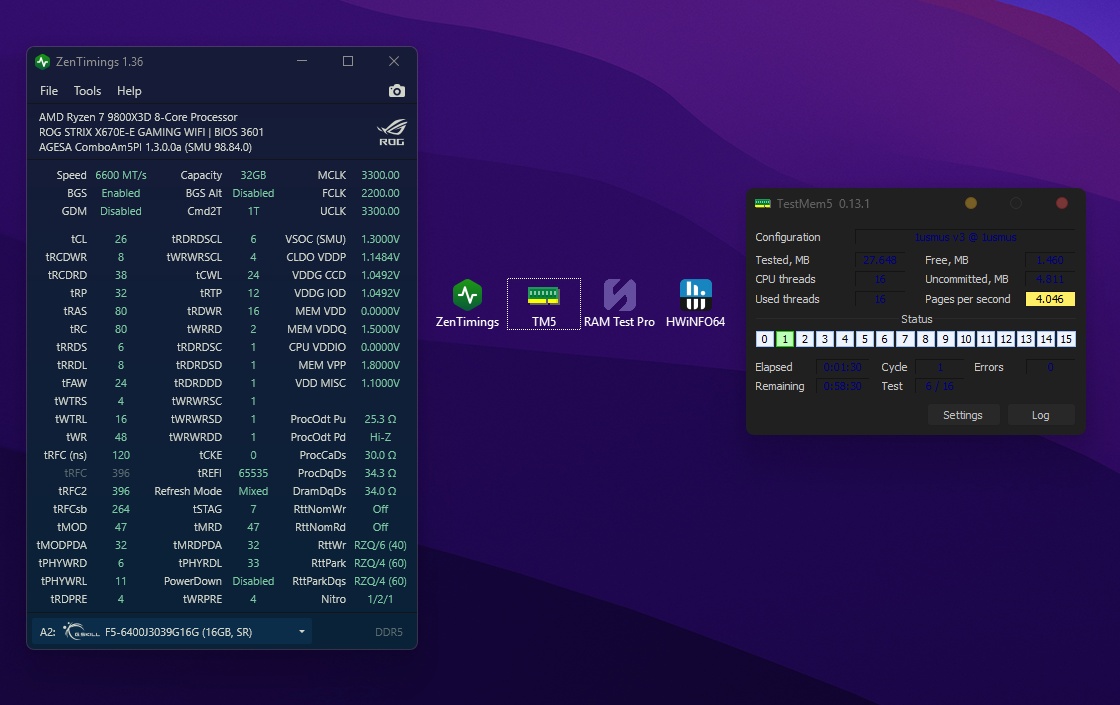The height and width of the screenshot is (705, 1120).
Task: Open TestMem5 Settings button
Action: coord(963,415)
